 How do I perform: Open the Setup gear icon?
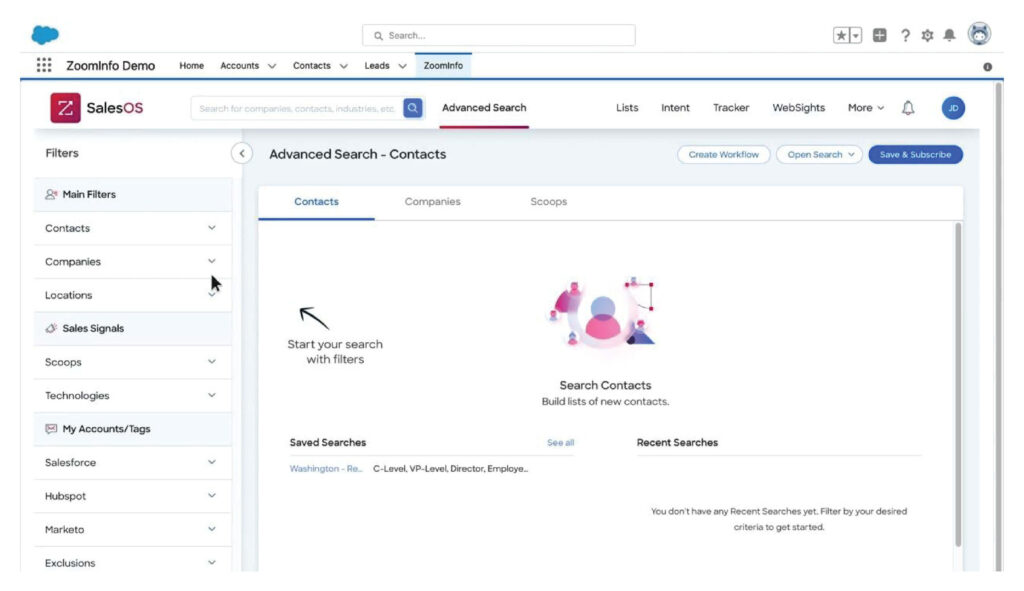click(927, 35)
